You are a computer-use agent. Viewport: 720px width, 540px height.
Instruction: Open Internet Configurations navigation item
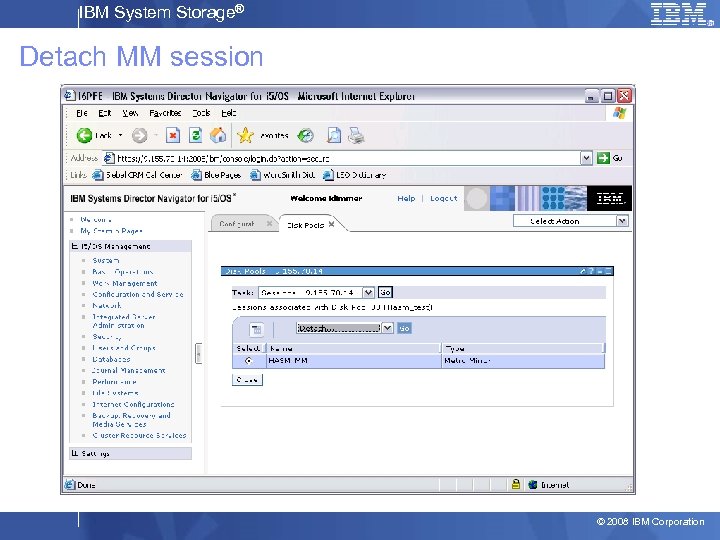[x=133, y=405]
